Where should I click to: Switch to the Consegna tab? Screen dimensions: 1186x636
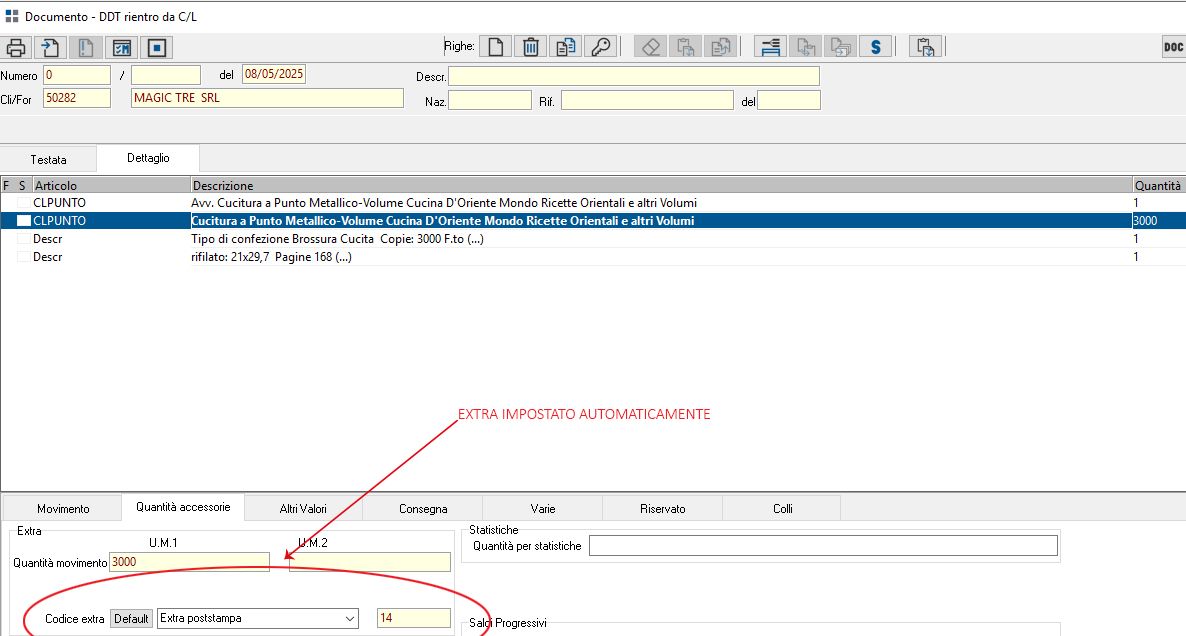tap(423, 509)
